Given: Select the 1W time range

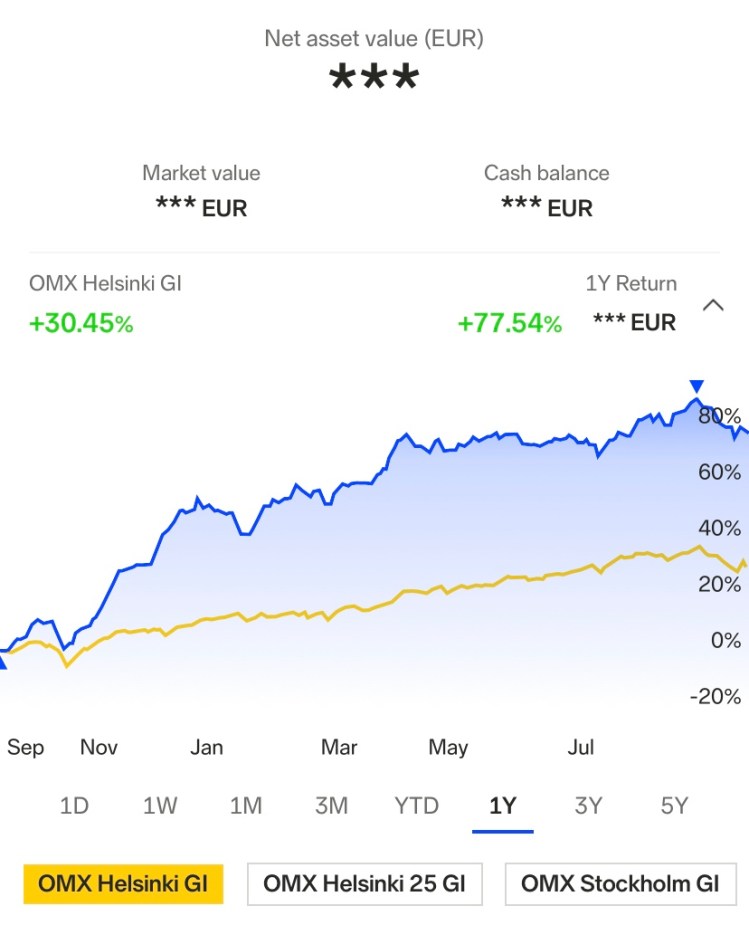Looking at the screenshot, I should point(160,805).
